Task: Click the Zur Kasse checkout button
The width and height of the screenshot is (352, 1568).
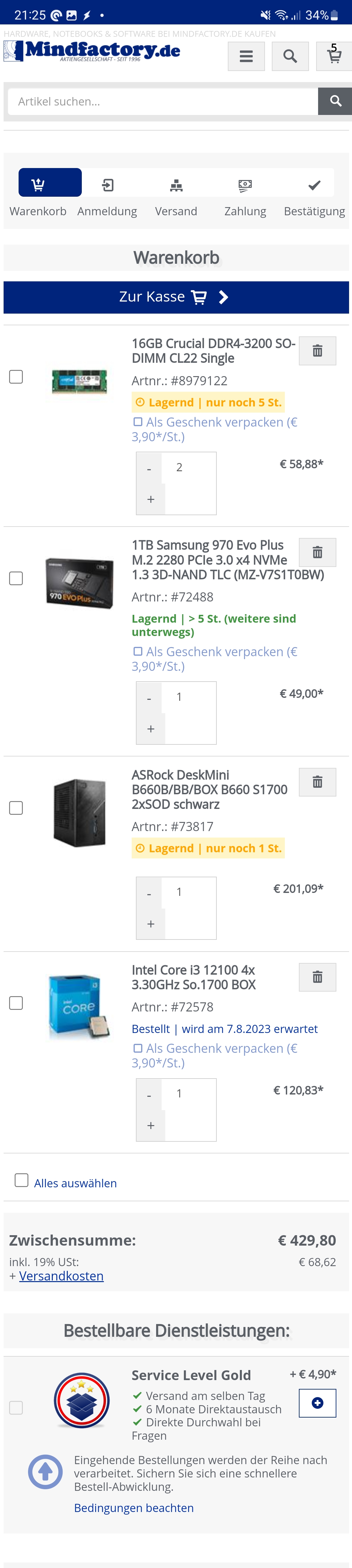Action: pos(176,297)
